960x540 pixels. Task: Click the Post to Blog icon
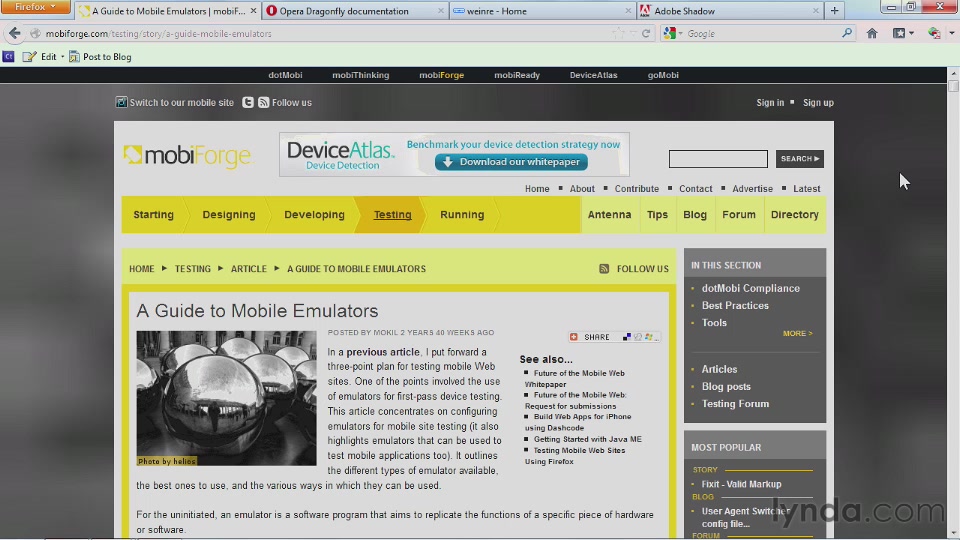[74, 56]
